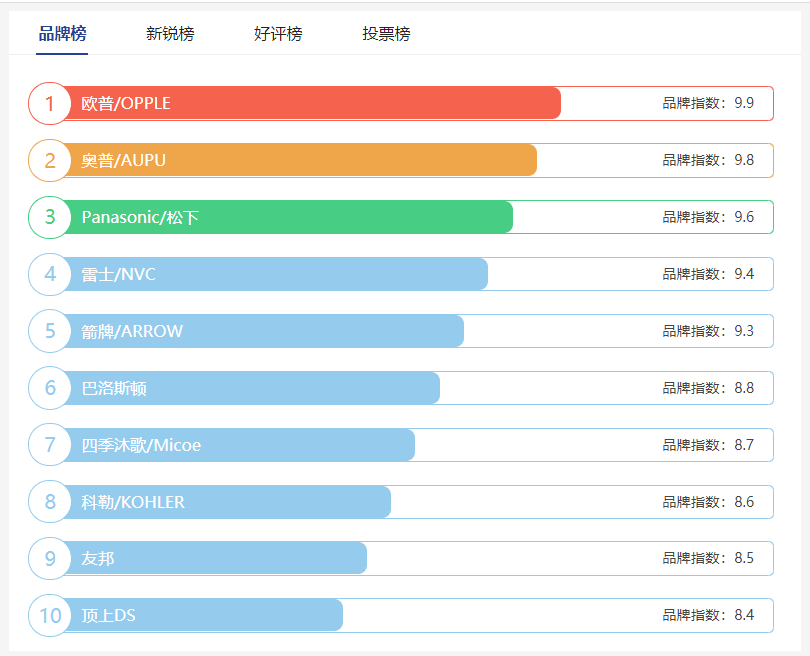Open the 投票榜 tab

click(385, 33)
